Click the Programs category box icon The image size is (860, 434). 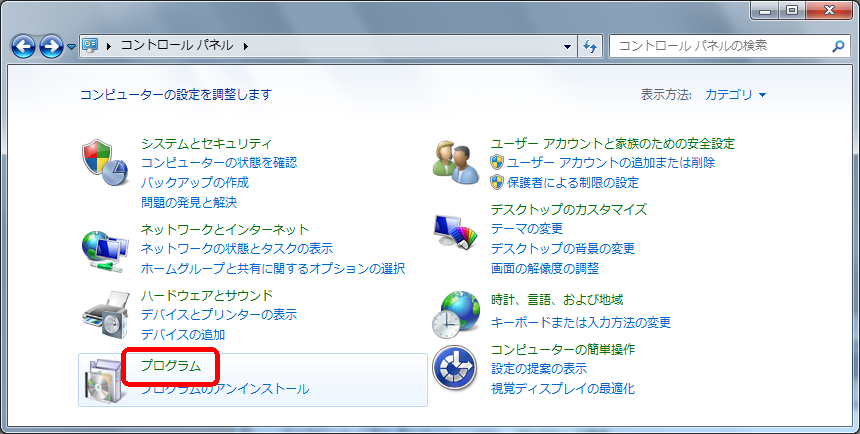tap(102, 382)
